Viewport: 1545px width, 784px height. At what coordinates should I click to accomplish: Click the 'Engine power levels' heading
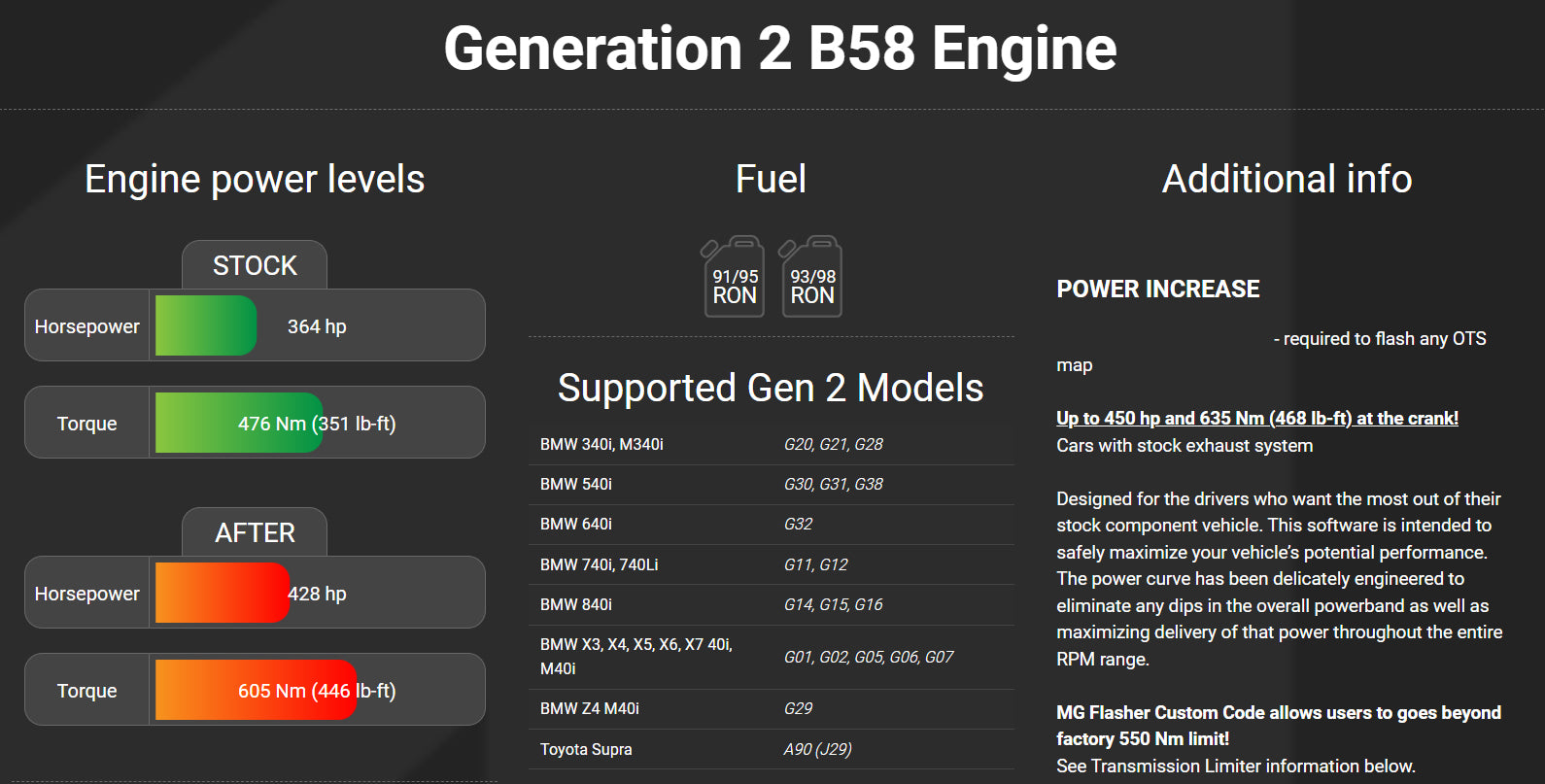255,179
